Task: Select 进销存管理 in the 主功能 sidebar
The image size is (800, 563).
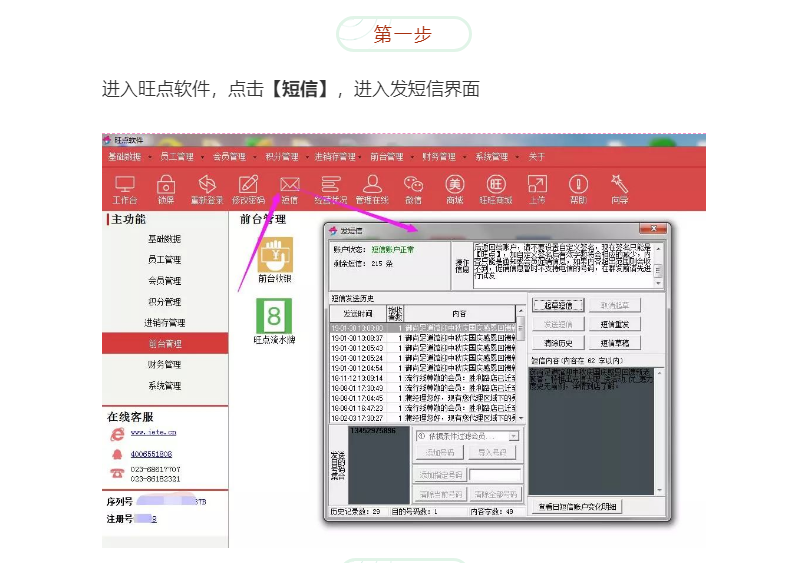Action: (165, 323)
